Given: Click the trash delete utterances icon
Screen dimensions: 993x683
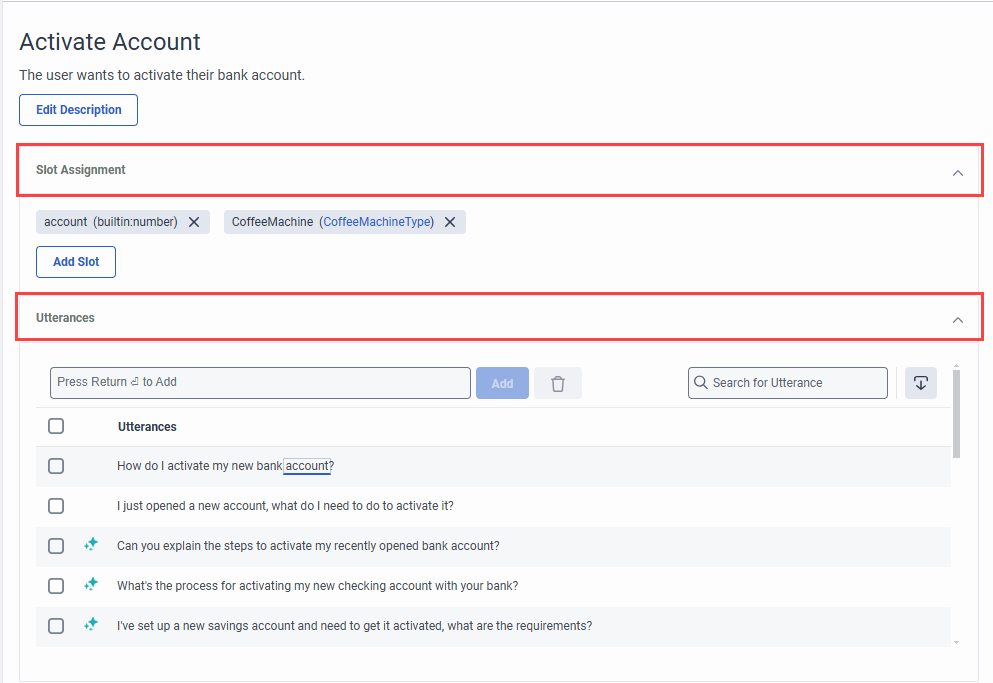Looking at the screenshot, I should click(557, 383).
